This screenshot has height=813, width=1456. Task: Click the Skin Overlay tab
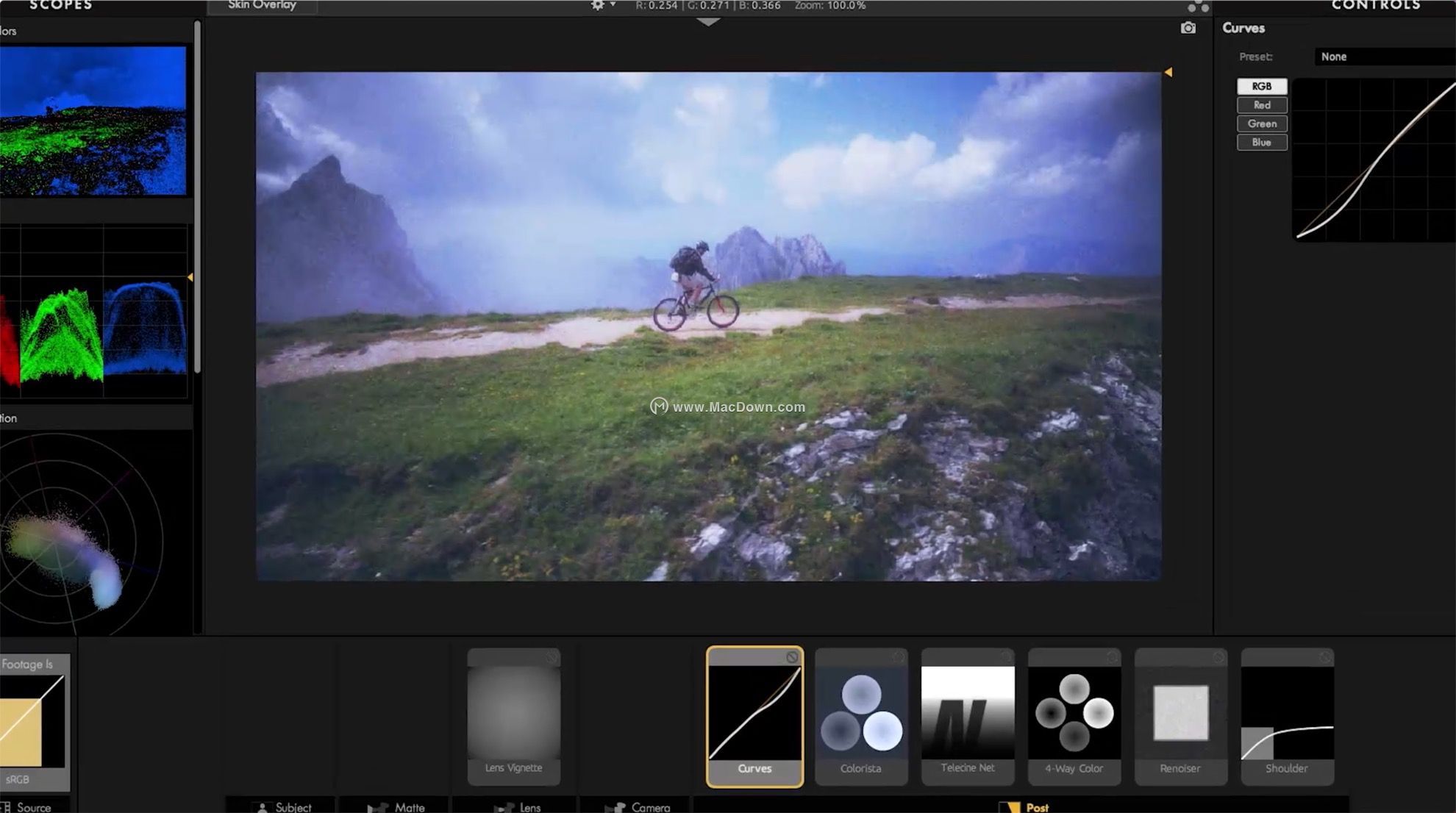point(262,6)
